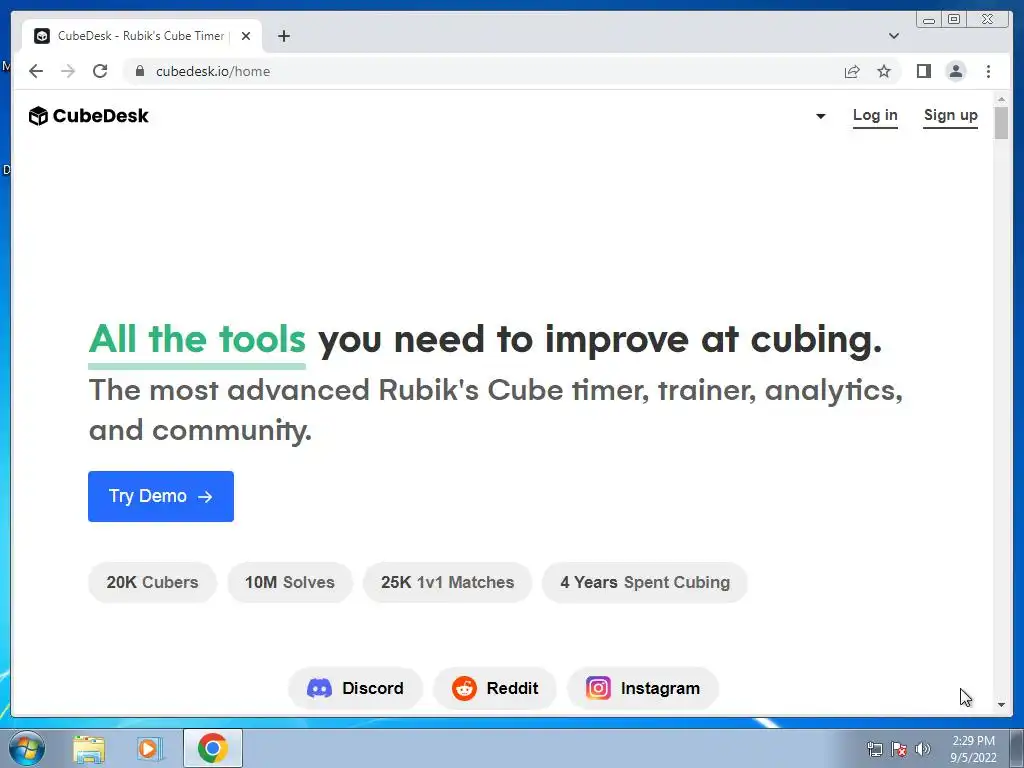Click the Try Demo button

tap(161, 496)
